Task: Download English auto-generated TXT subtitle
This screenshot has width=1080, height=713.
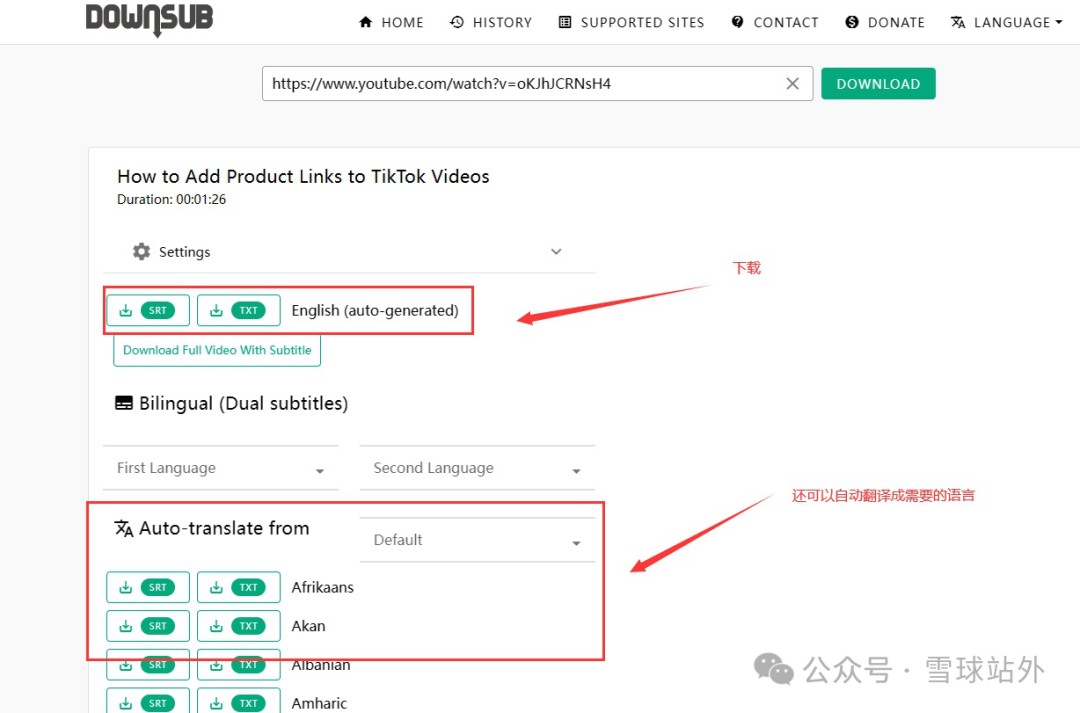Action: coord(238,310)
